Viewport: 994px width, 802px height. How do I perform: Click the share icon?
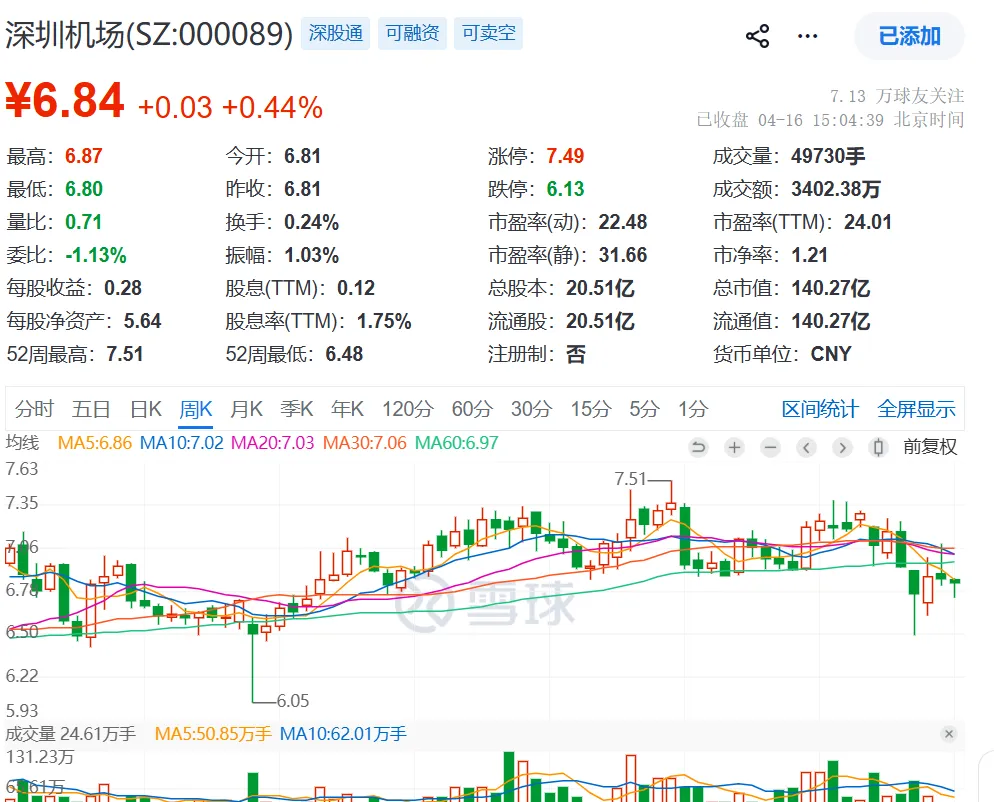(757, 36)
